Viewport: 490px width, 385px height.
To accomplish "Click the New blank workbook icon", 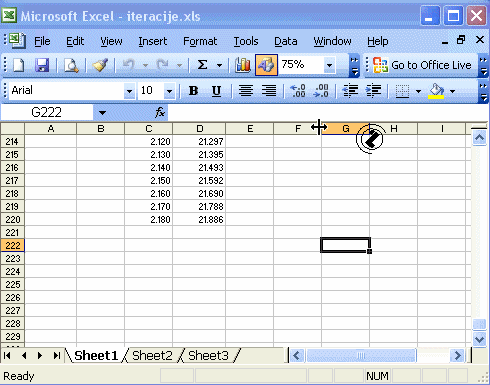I will point(19,65).
